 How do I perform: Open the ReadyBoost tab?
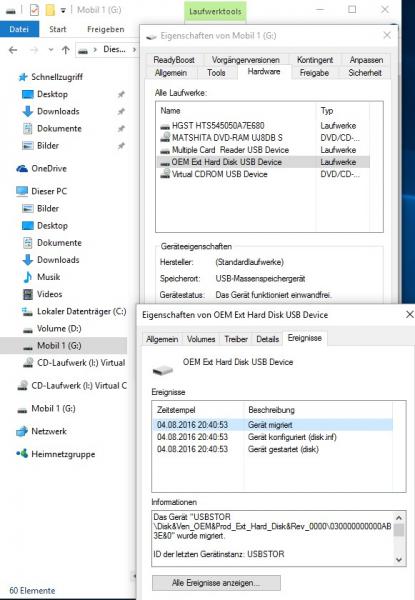click(174, 60)
